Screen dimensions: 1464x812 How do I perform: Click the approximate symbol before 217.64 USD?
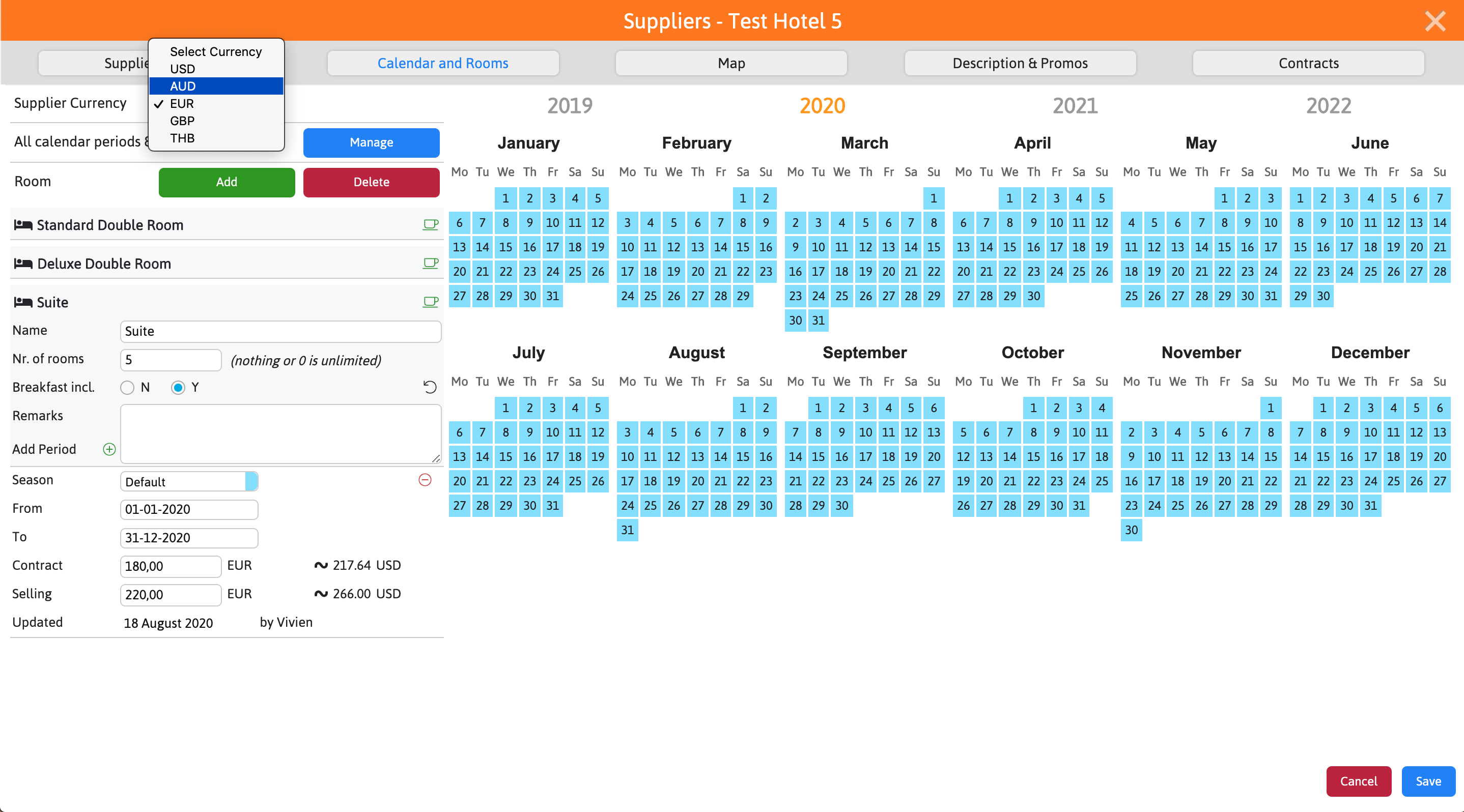321,566
